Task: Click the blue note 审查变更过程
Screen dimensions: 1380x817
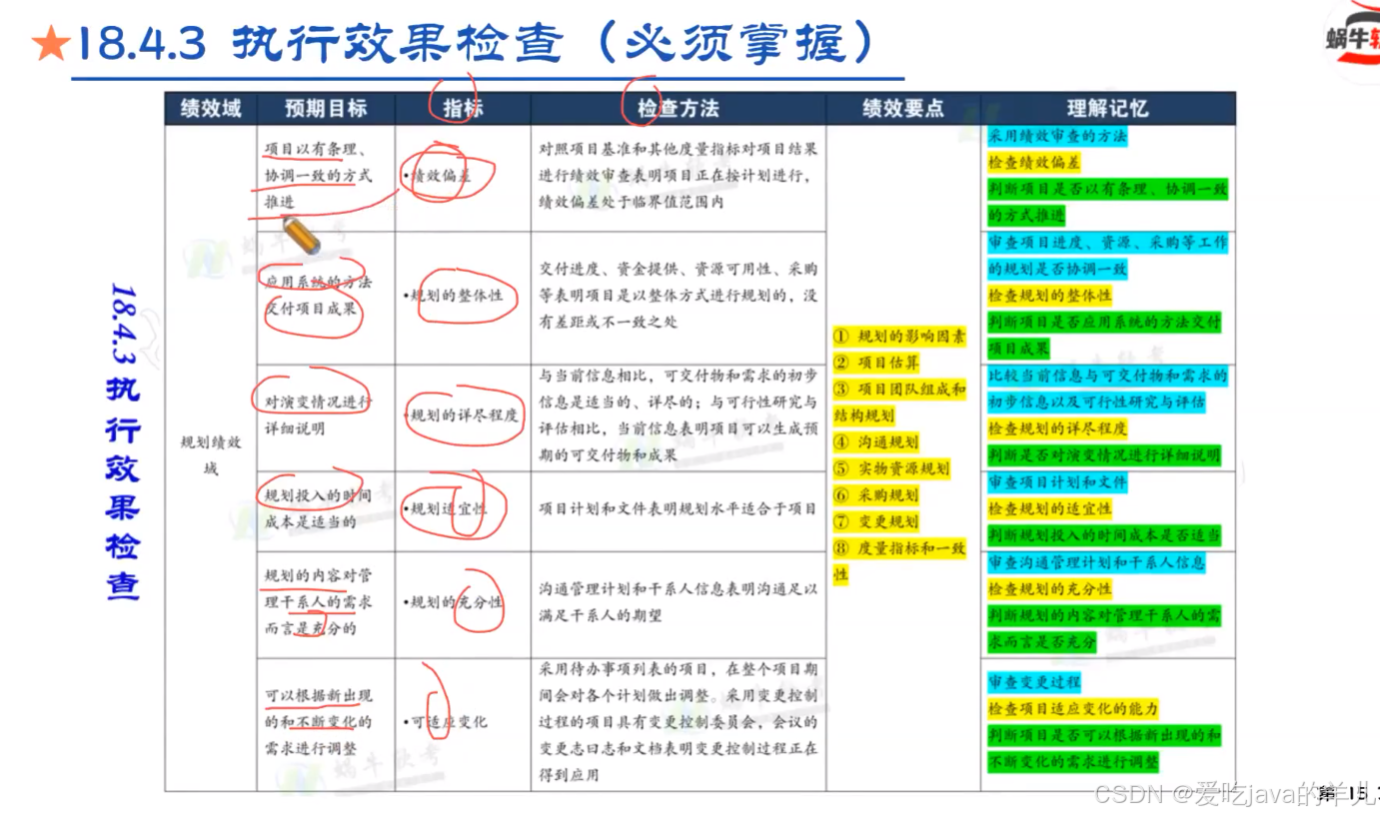Action: [1034, 682]
